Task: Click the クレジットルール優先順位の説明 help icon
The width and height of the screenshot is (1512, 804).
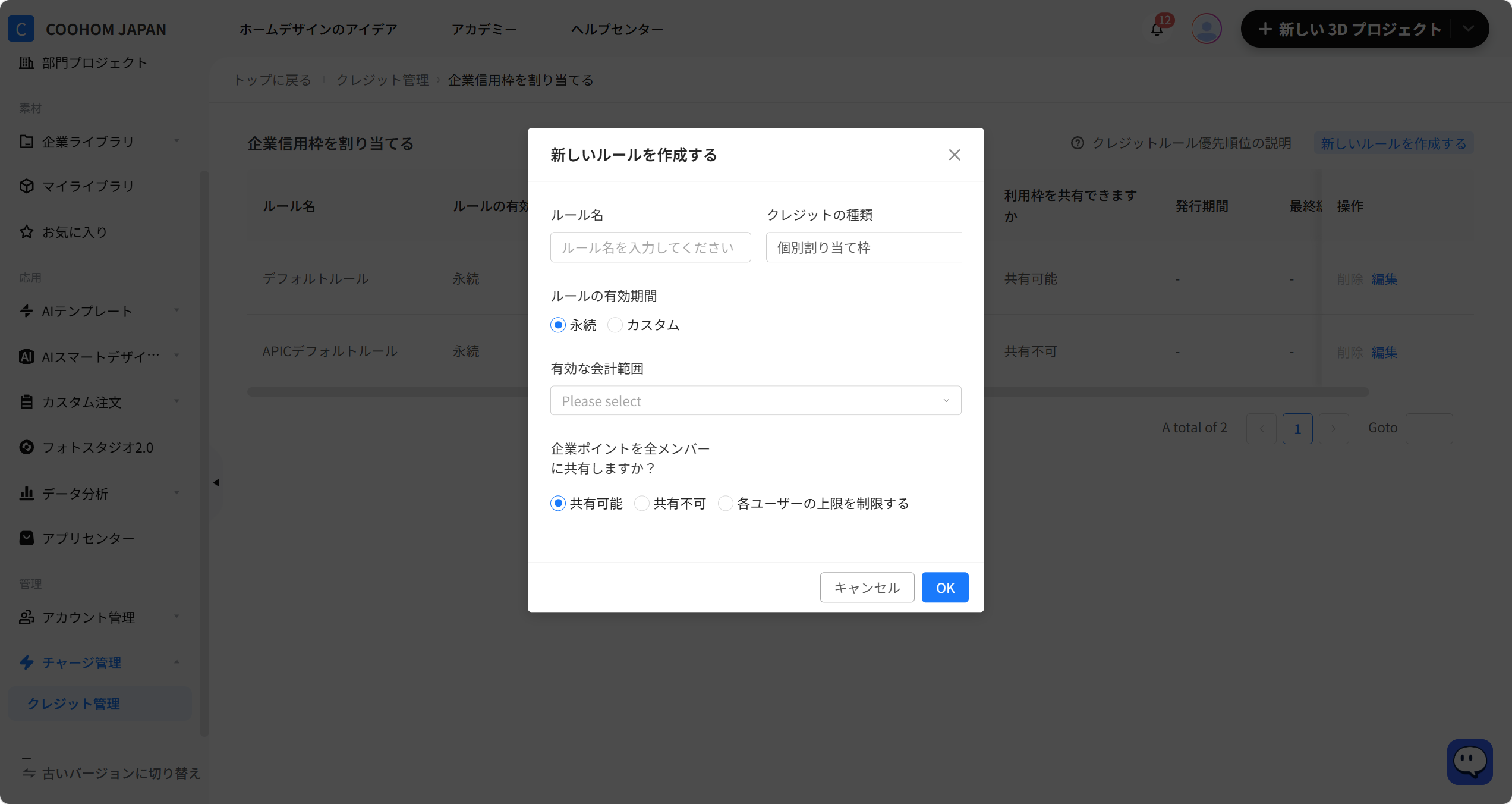Action: (x=1078, y=143)
